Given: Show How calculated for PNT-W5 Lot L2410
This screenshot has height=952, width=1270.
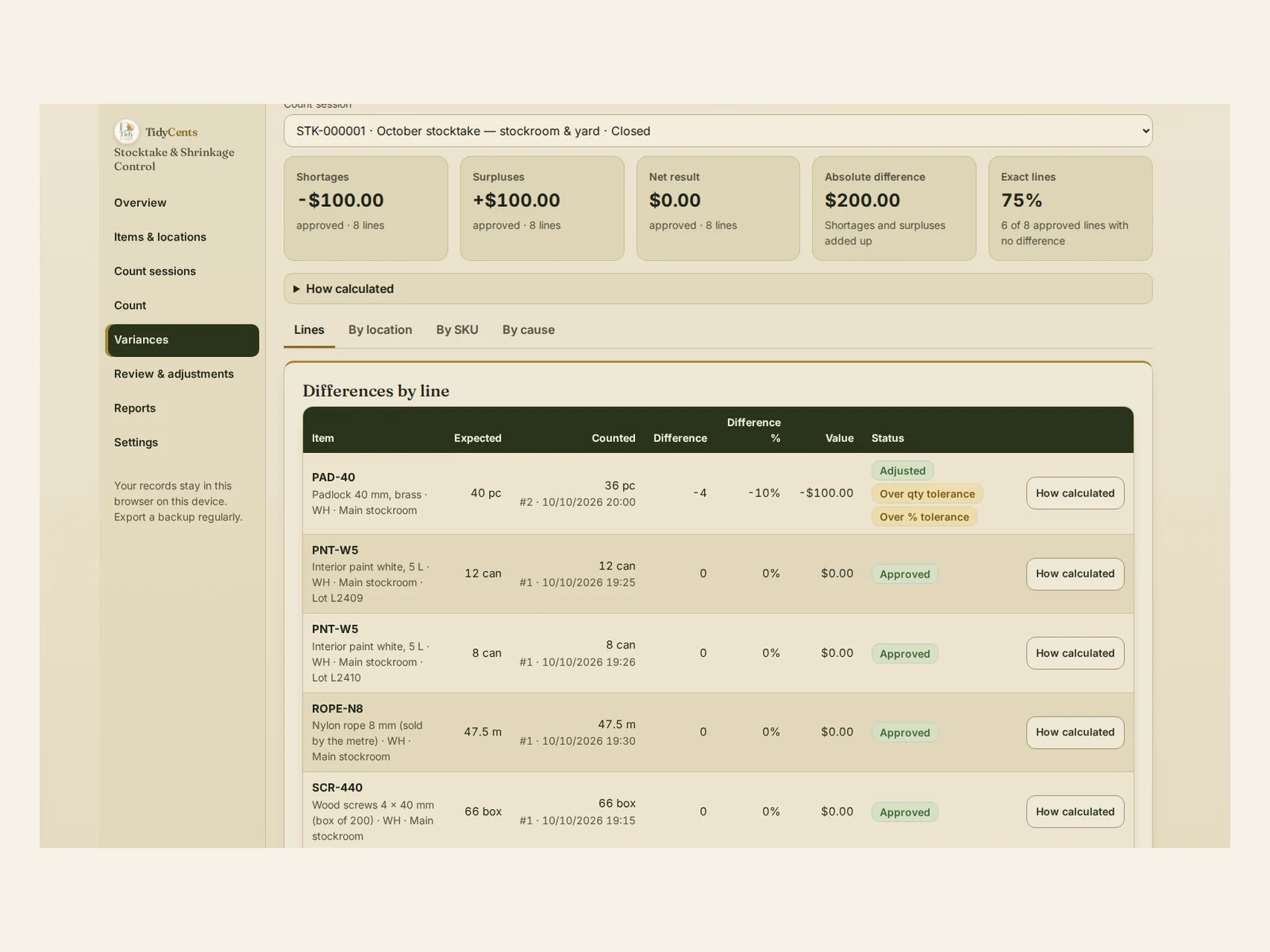Looking at the screenshot, I should [1075, 653].
